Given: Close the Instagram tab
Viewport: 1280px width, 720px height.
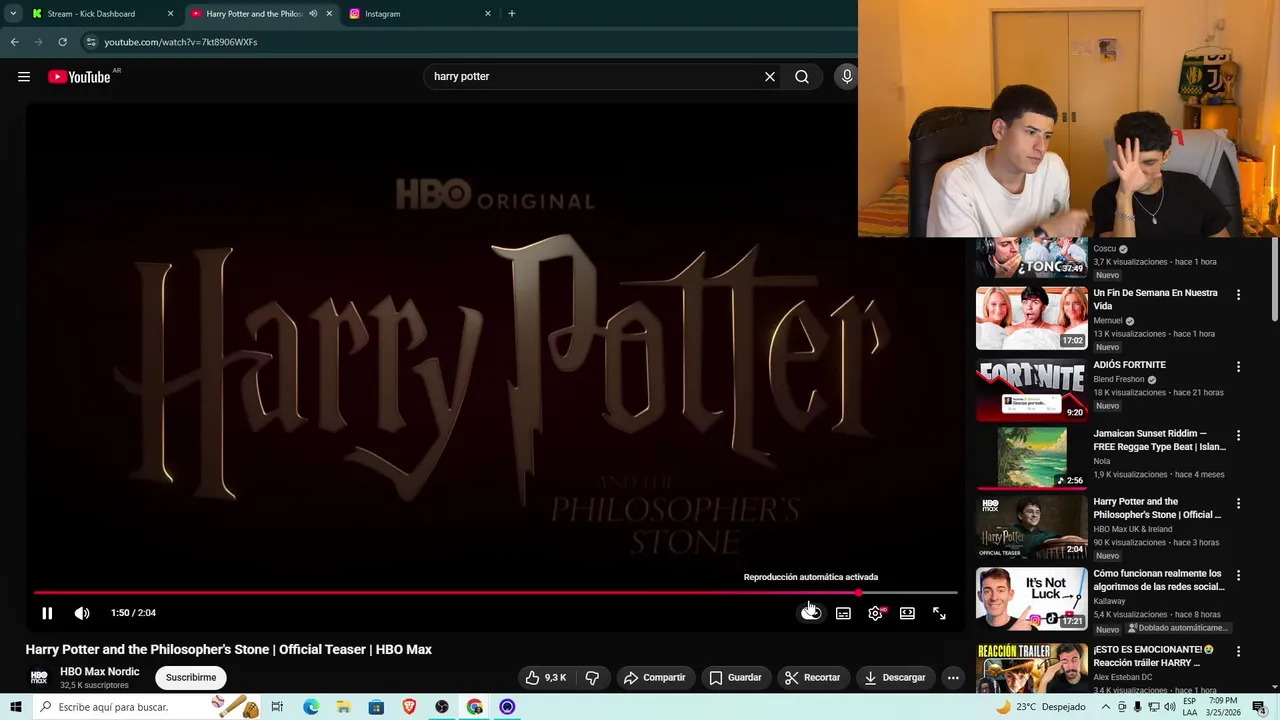Looking at the screenshot, I should click(488, 14).
